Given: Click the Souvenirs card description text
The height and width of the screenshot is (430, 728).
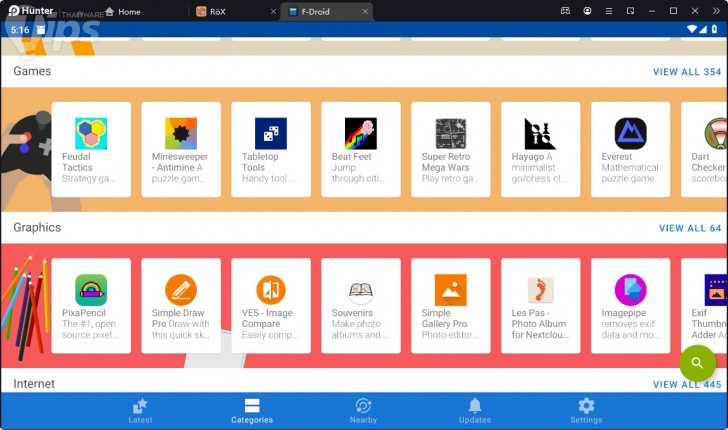Looking at the screenshot, I should [359, 329].
